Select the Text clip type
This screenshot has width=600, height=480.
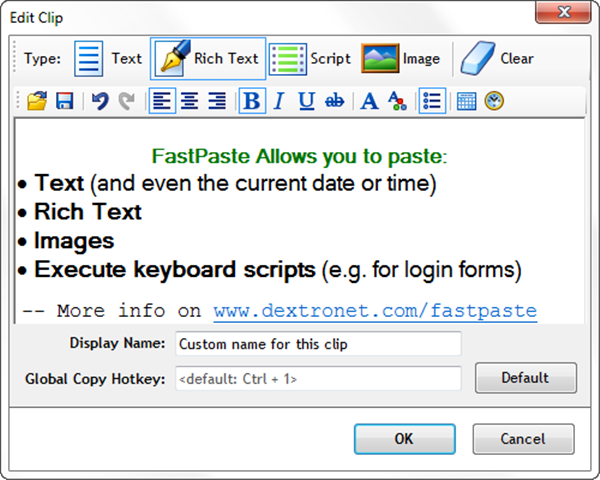point(108,59)
